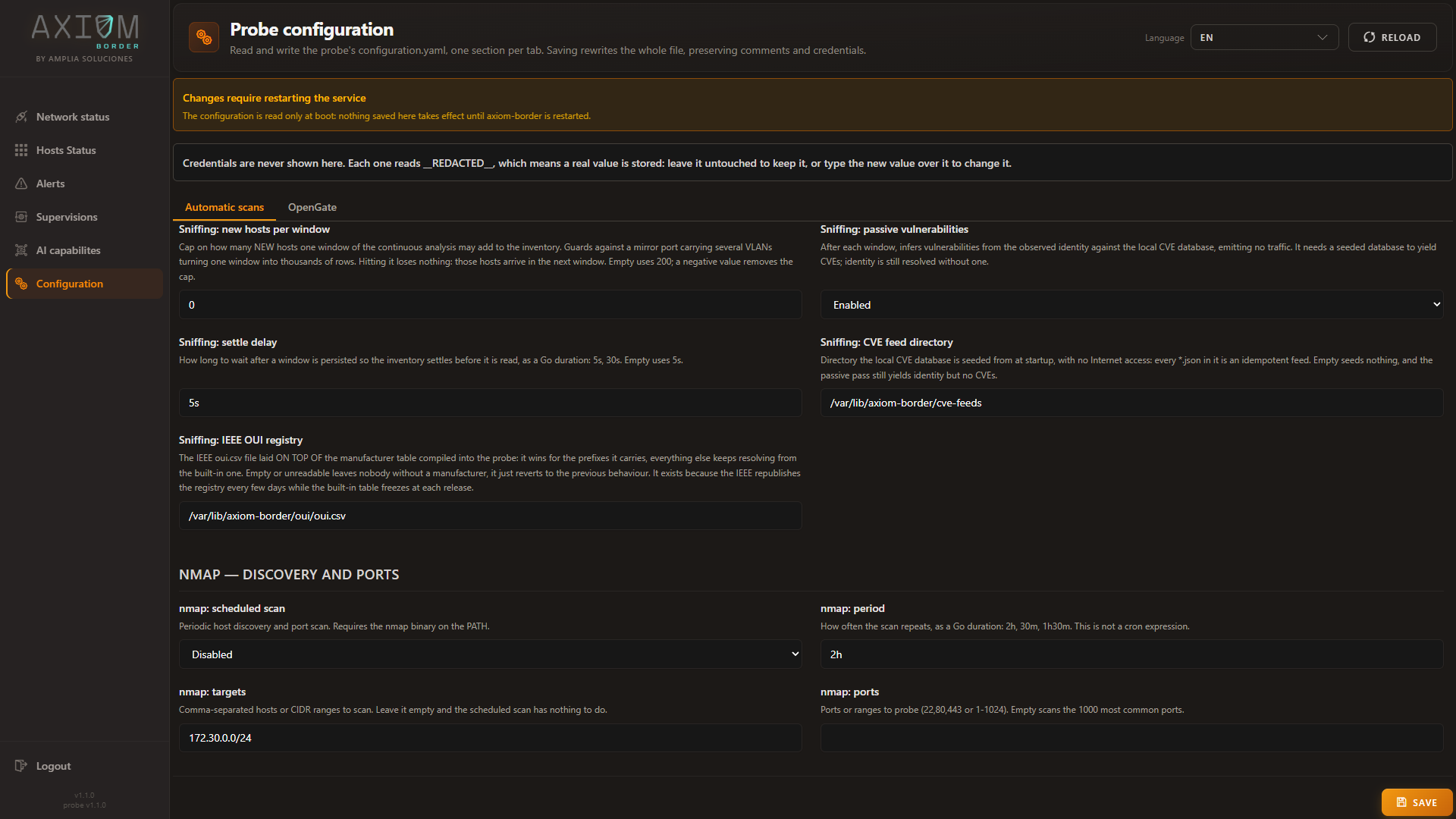This screenshot has height=819, width=1456.
Task: Open Hosts Status page
Action: tap(85, 150)
